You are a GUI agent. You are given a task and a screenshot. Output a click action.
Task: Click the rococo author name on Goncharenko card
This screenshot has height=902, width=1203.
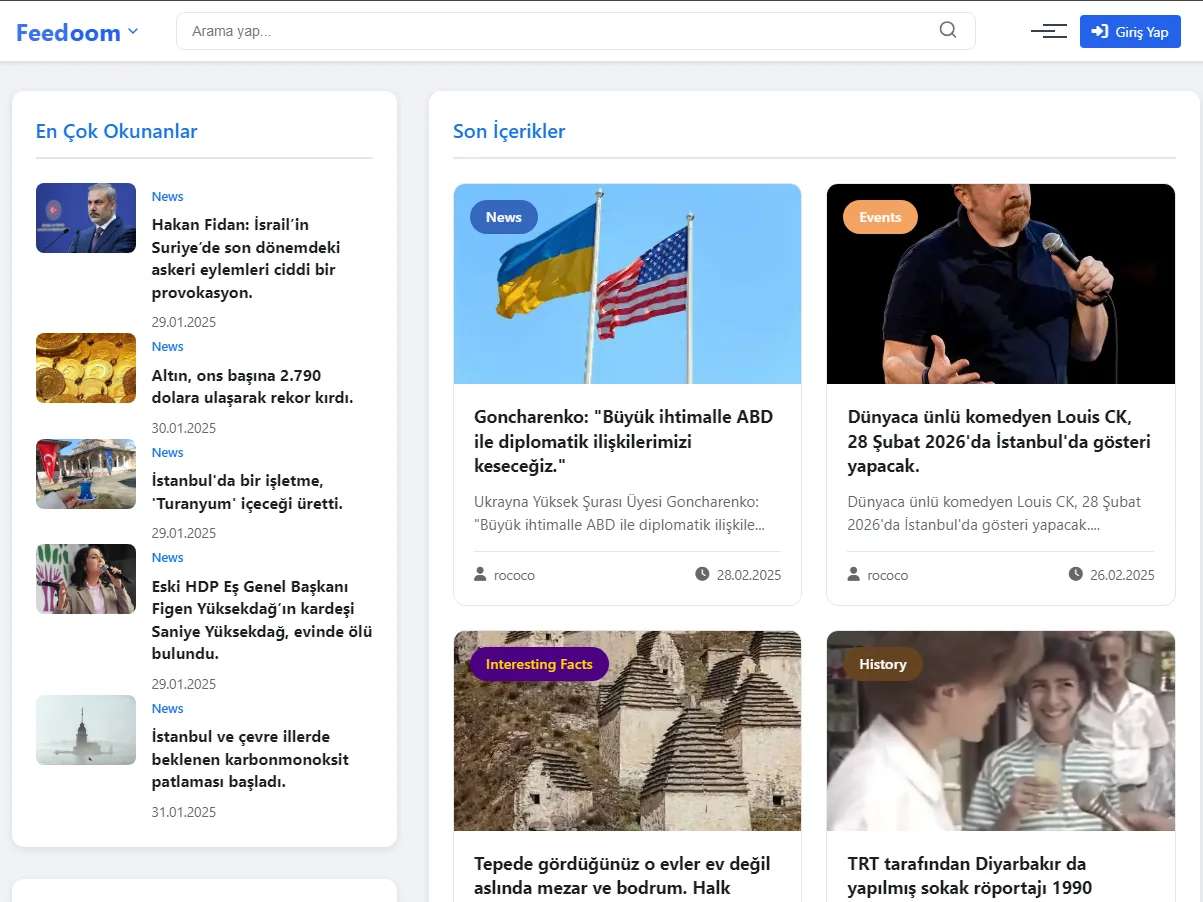click(x=514, y=575)
